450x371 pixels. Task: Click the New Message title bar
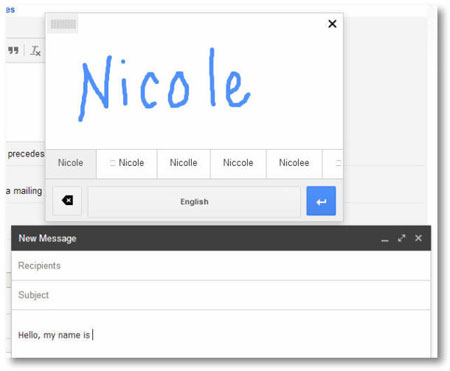click(221, 238)
